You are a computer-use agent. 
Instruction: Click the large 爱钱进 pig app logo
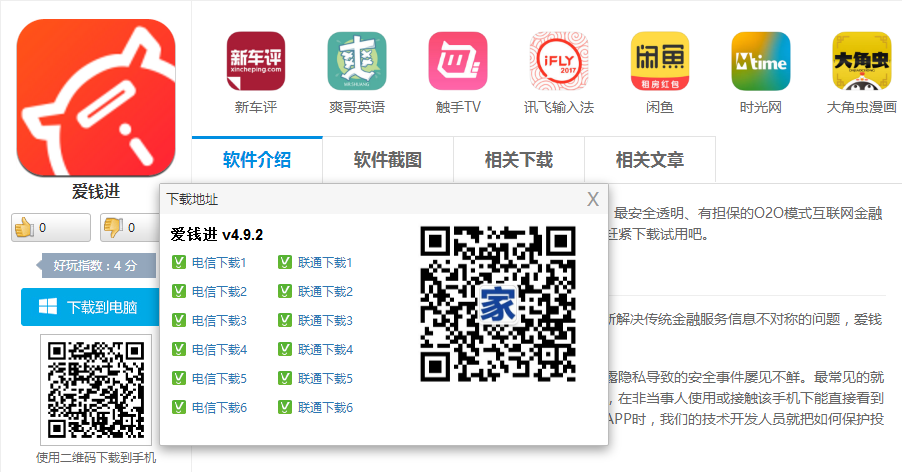click(x=96, y=97)
